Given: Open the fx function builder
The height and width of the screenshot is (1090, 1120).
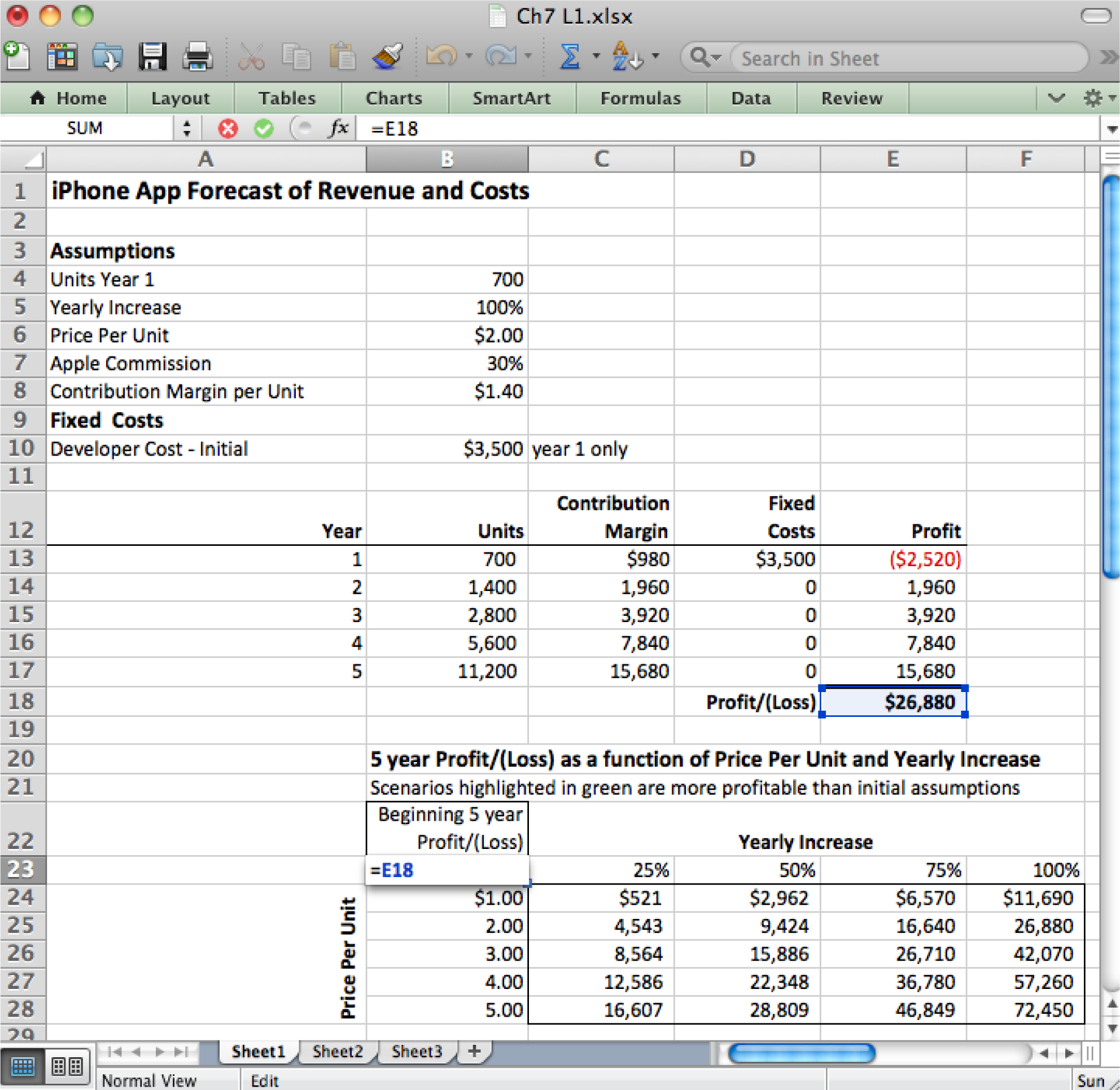Looking at the screenshot, I should pyautogui.click(x=338, y=128).
